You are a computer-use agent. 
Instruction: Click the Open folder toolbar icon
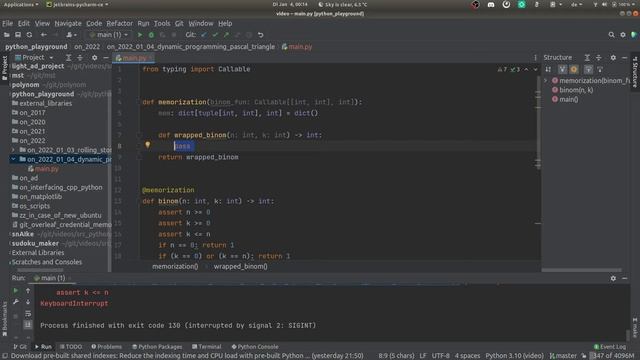7,35
